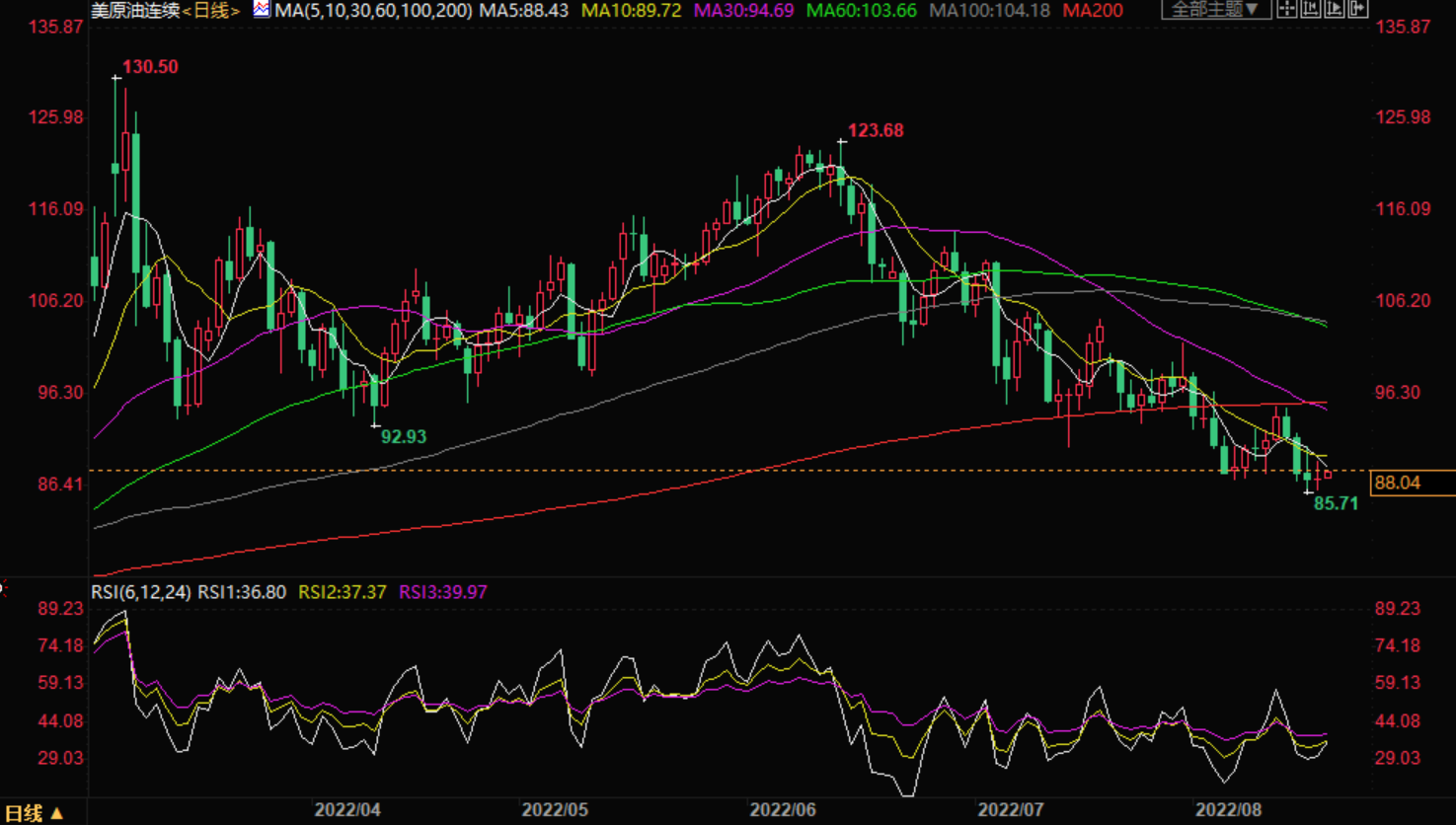Click the 2022/08 date marker
The width and height of the screenshot is (1456, 825).
click(1229, 810)
